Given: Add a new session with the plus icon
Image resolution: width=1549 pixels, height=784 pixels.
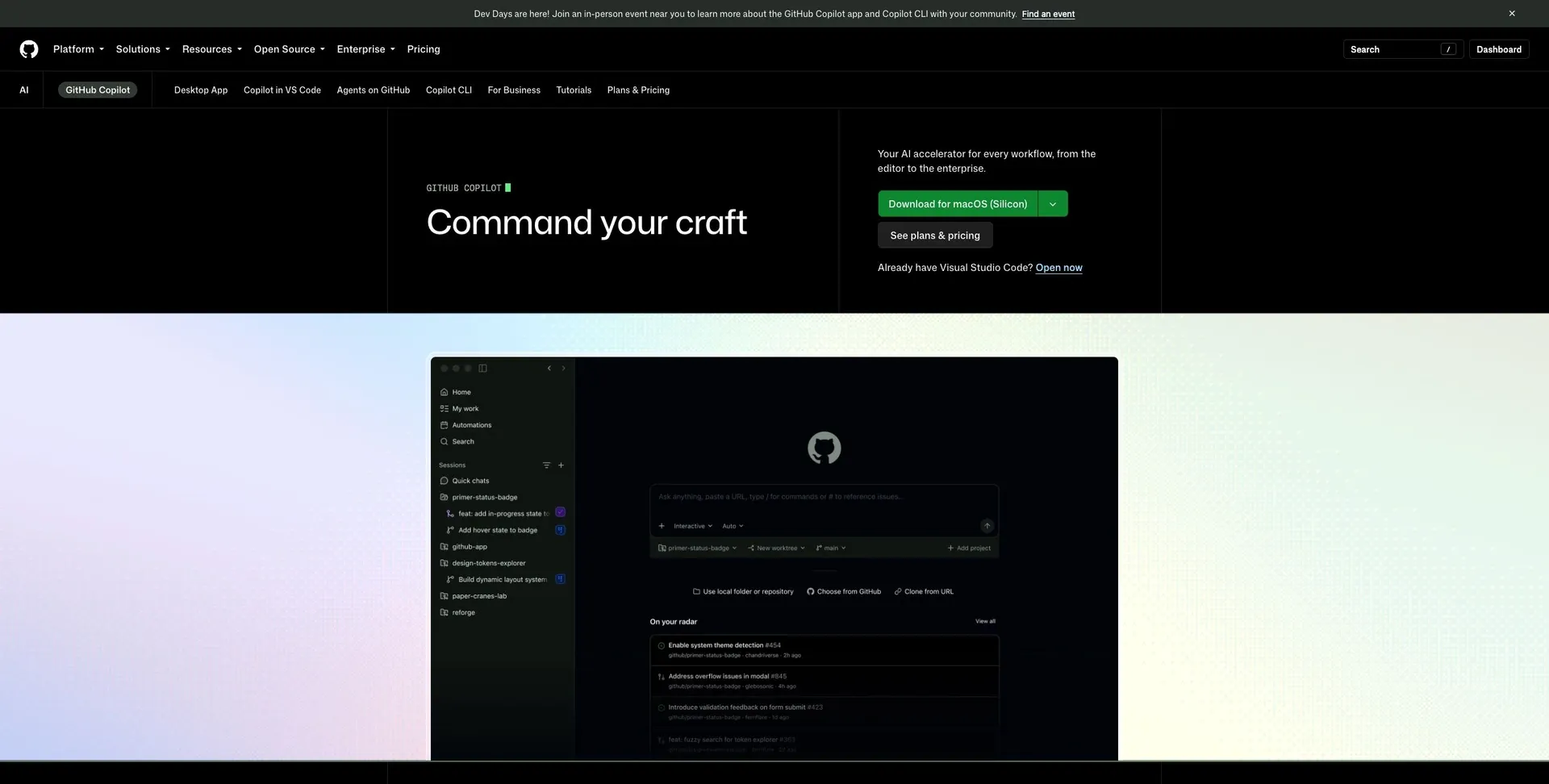Looking at the screenshot, I should tap(562, 465).
